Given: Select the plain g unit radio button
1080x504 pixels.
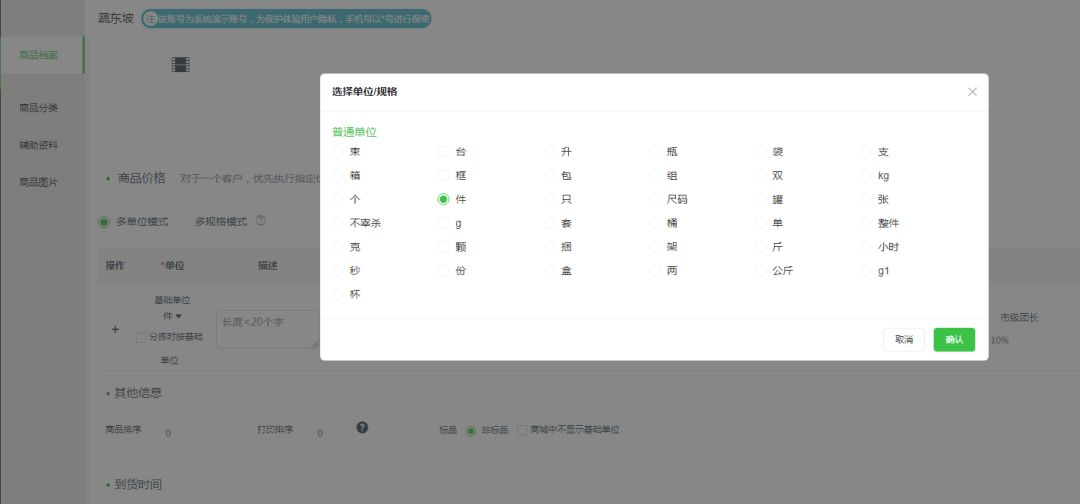Looking at the screenshot, I should [444, 223].
